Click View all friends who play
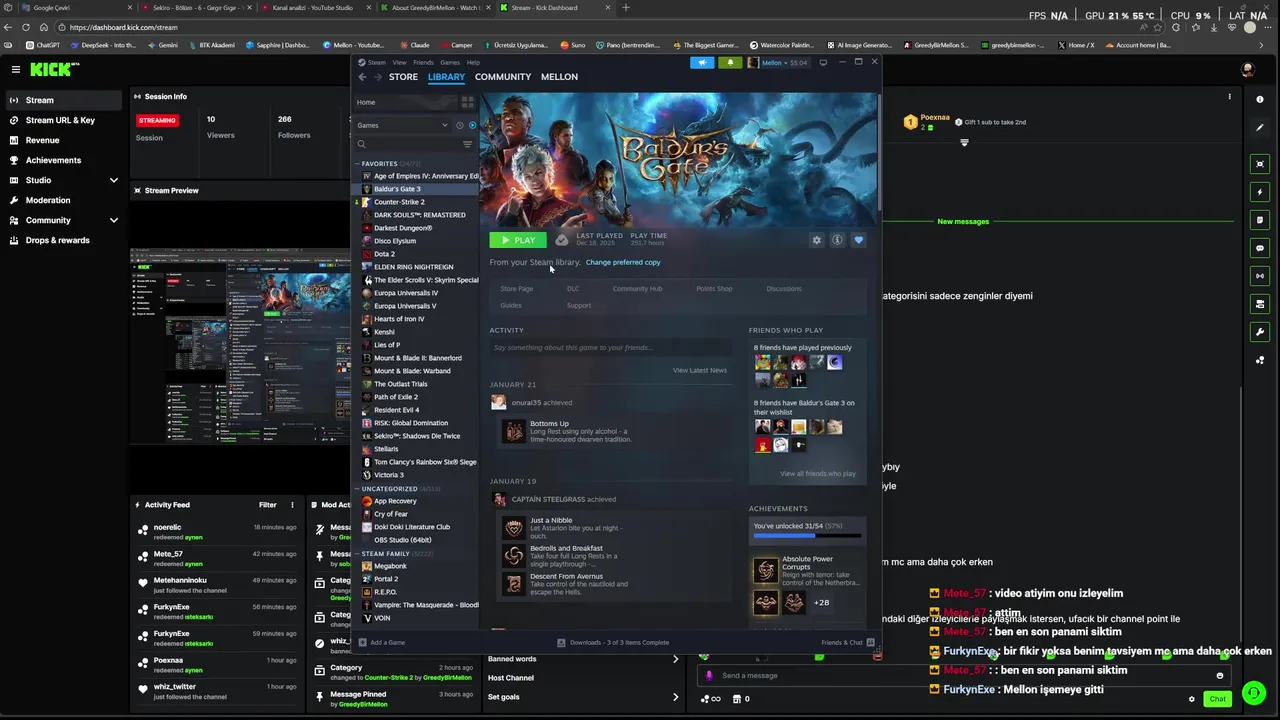 [x=818, y=474]
